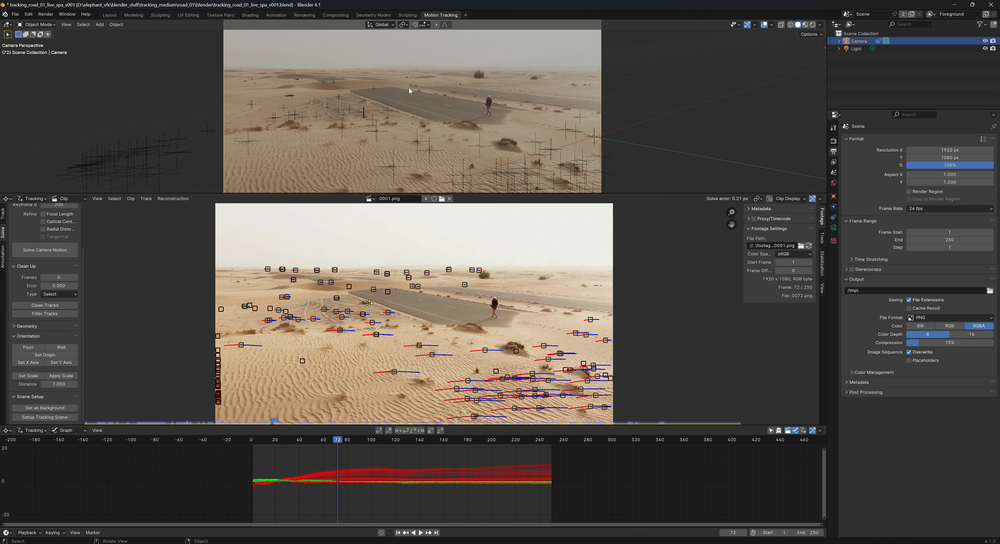
Task: Open the Frame Rate 24 fps dropdown
Action: (x=950, y=209)
